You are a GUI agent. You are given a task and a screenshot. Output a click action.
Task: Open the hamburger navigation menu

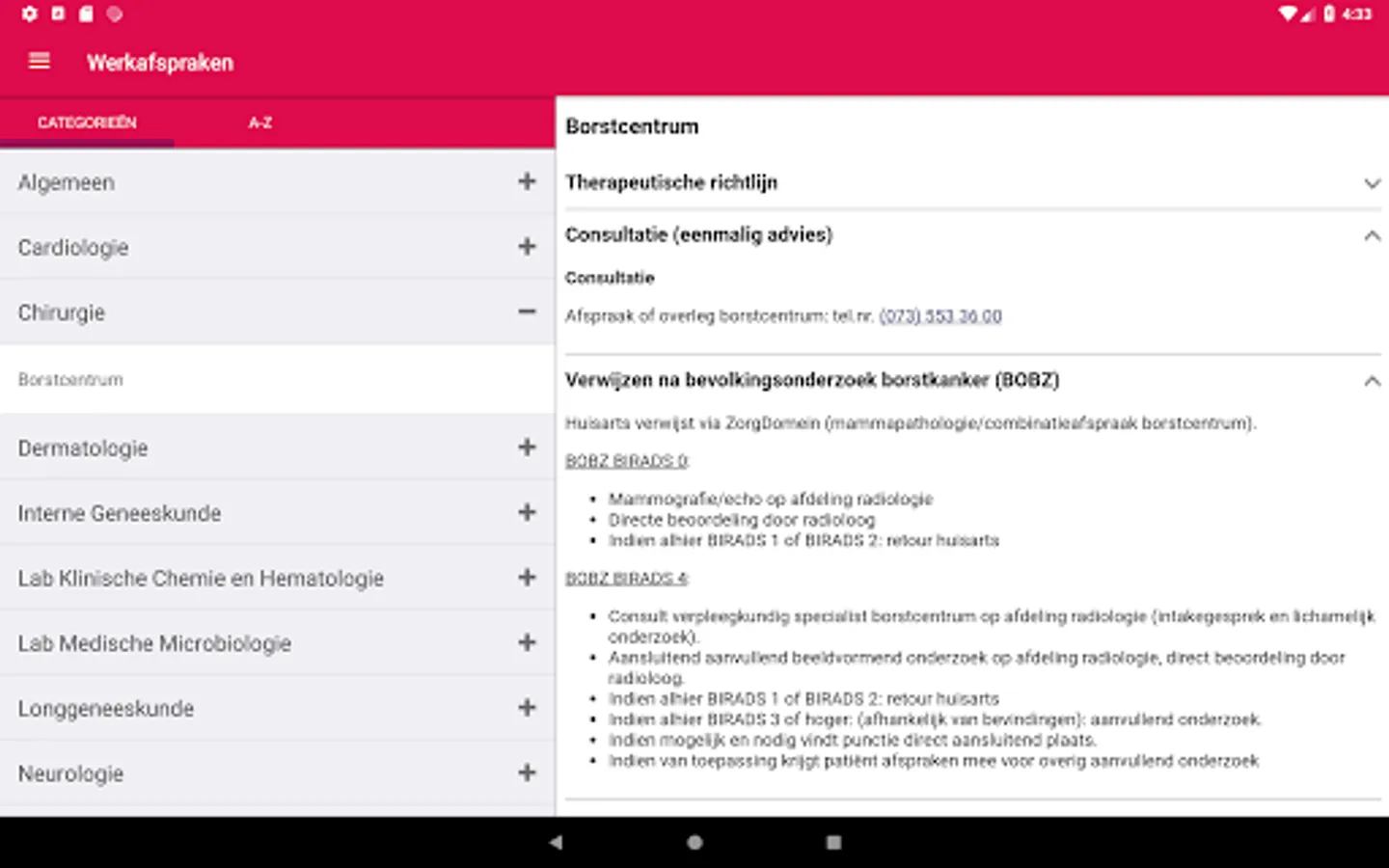pyautogui.click(x=40, y=62)
